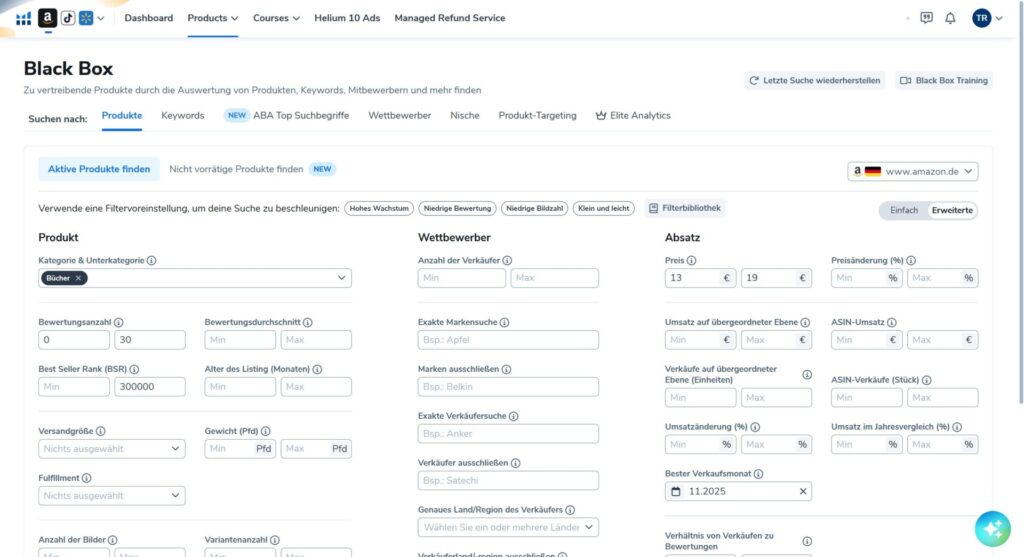Viewport: 1024px width, 557px height.
Task: Click info icon beside Exakte Verkäufersuche
Action: tap(513, 417)
